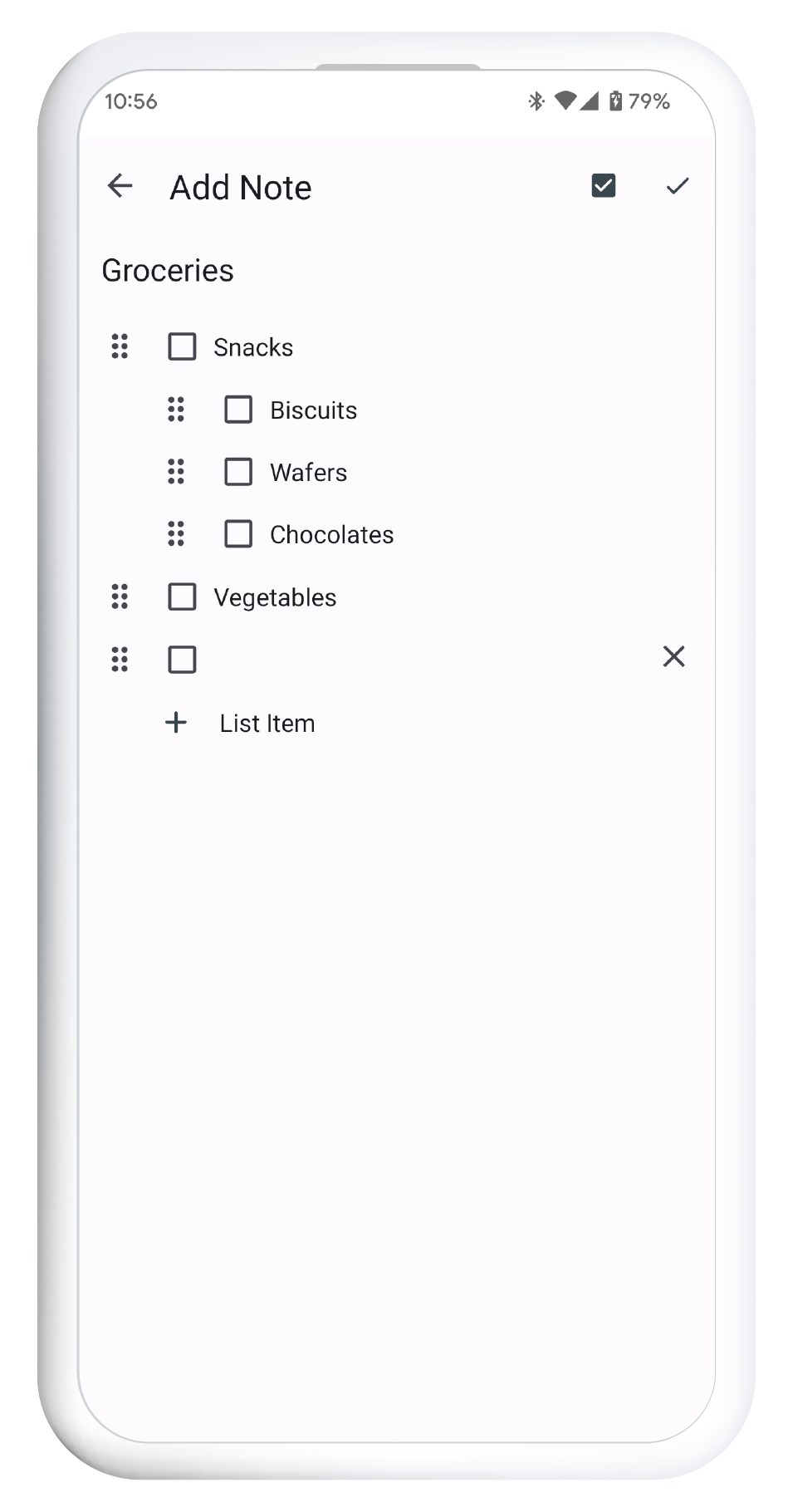Check the empty list item's checkbox
Image resolution: width=793 pixels, height=1512 pixels.
[182, 659]
